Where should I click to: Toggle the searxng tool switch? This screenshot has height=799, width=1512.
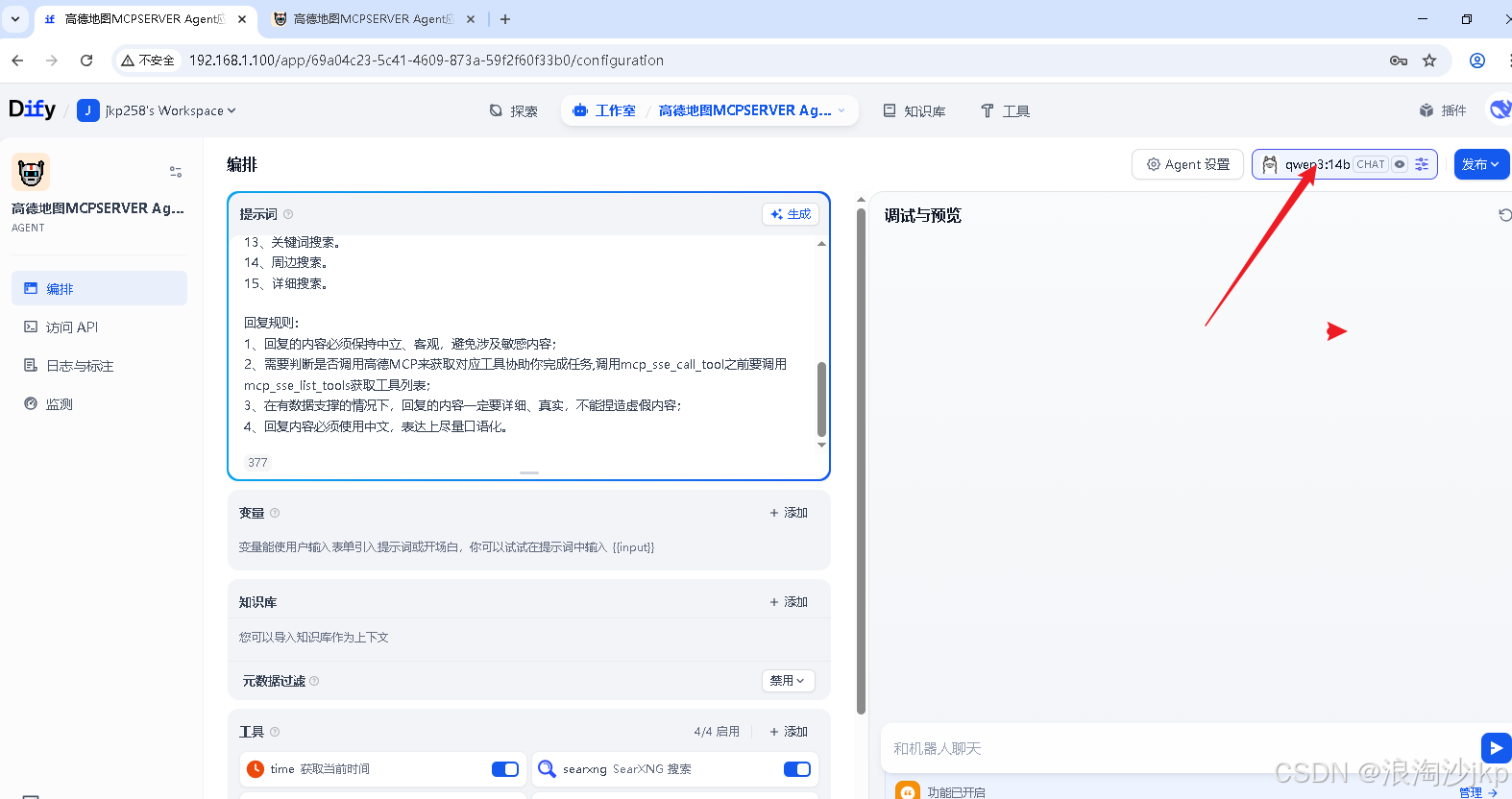click(x=797, y=769)
